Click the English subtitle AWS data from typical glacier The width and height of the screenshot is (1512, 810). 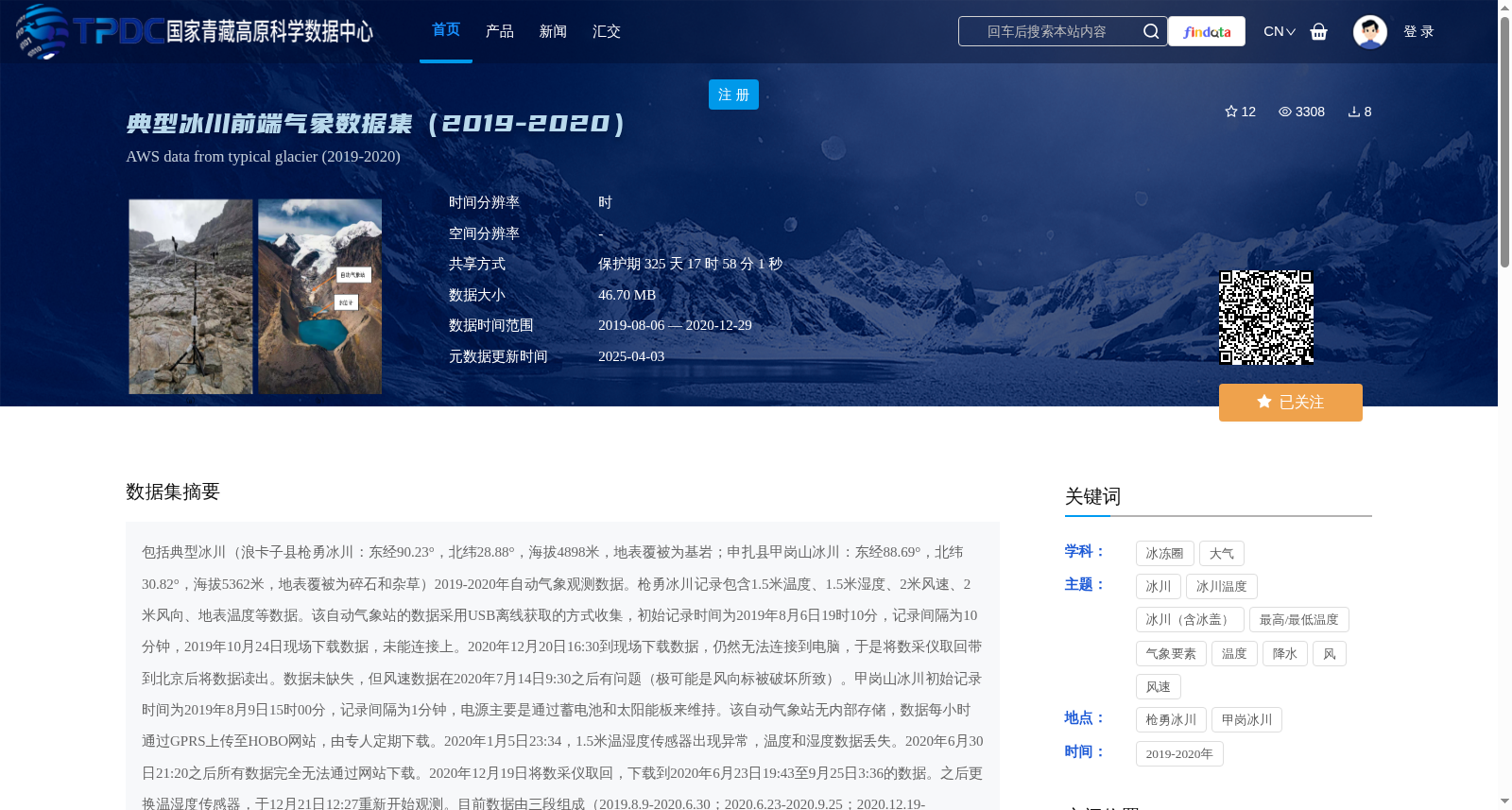(x=263, y=157)
